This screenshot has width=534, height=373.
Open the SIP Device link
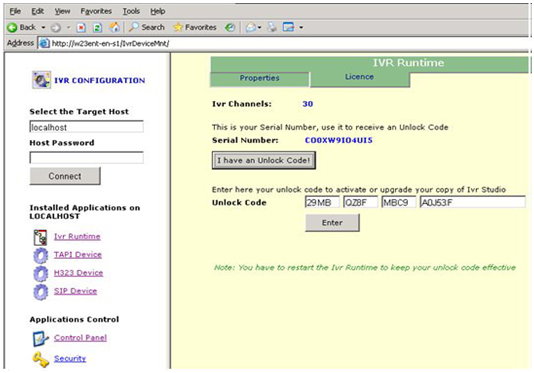point(76,291)
